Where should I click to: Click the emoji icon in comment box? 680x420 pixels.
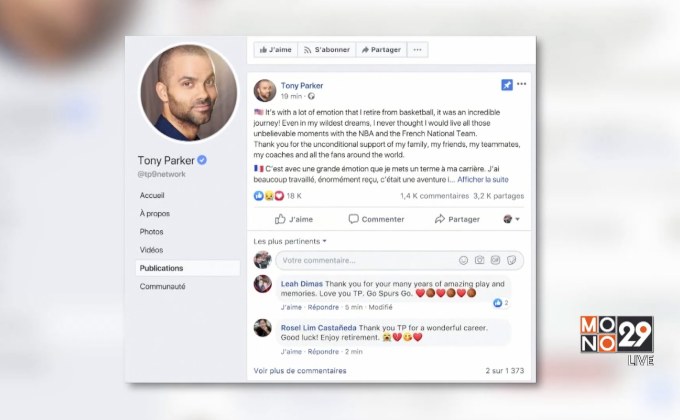pyautogui.click(x=463, y=260)
